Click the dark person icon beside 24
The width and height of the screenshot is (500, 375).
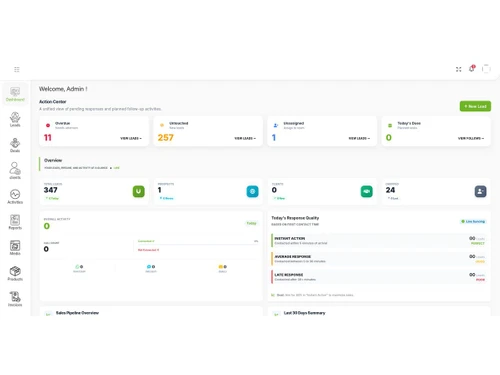coord(480,191)
